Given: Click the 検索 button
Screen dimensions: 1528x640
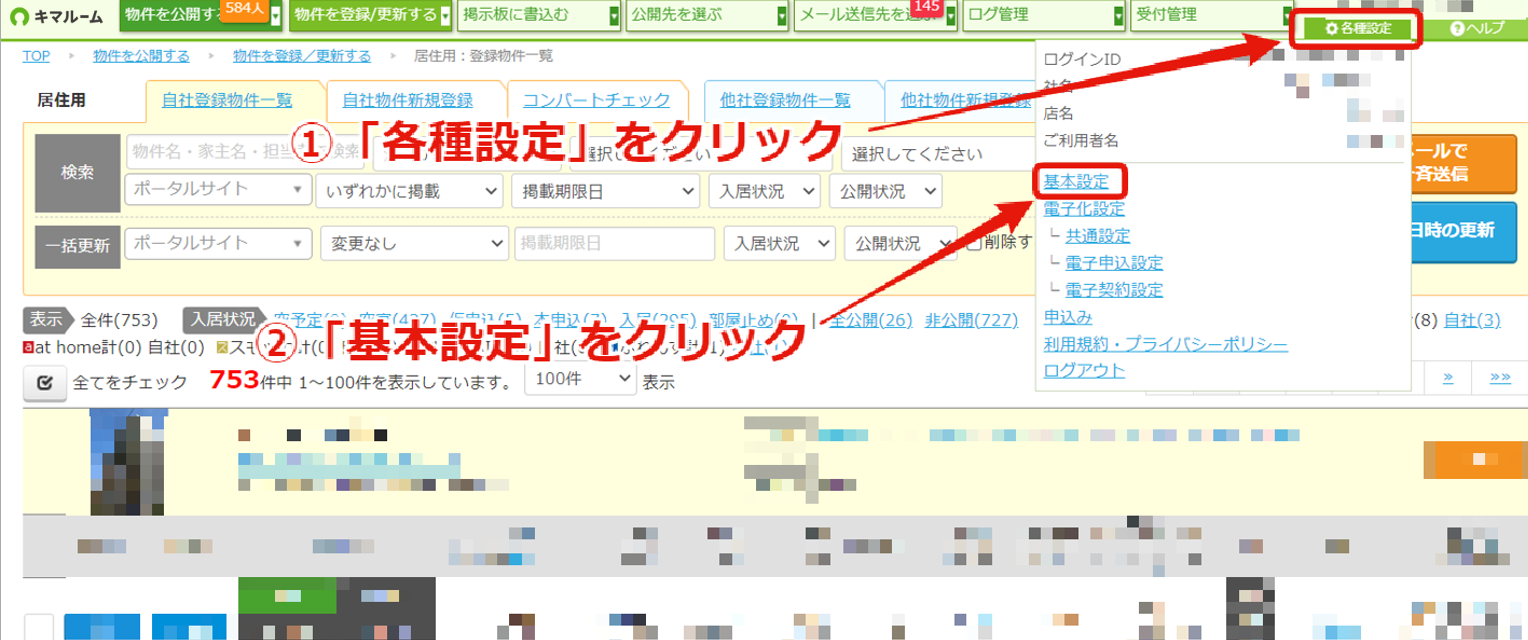Looking at the screenshot, I should coord(77,172).
